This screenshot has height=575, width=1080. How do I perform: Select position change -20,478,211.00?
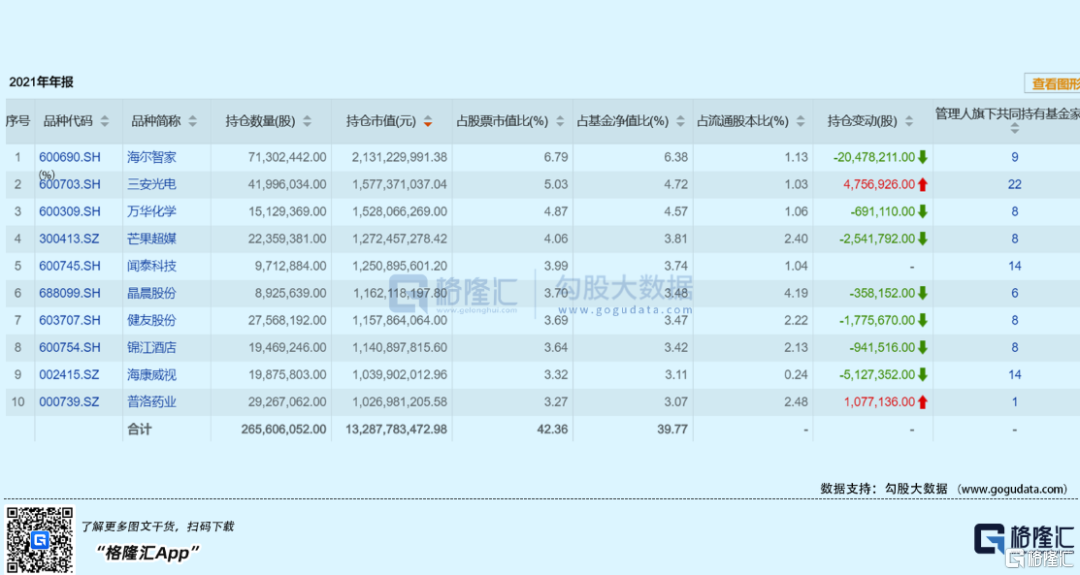coord(874,157)
